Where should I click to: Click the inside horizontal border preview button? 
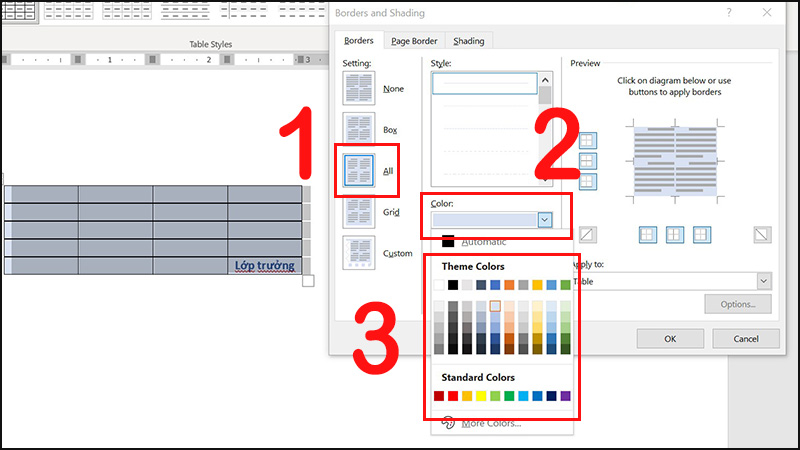(x=587, y=161)
